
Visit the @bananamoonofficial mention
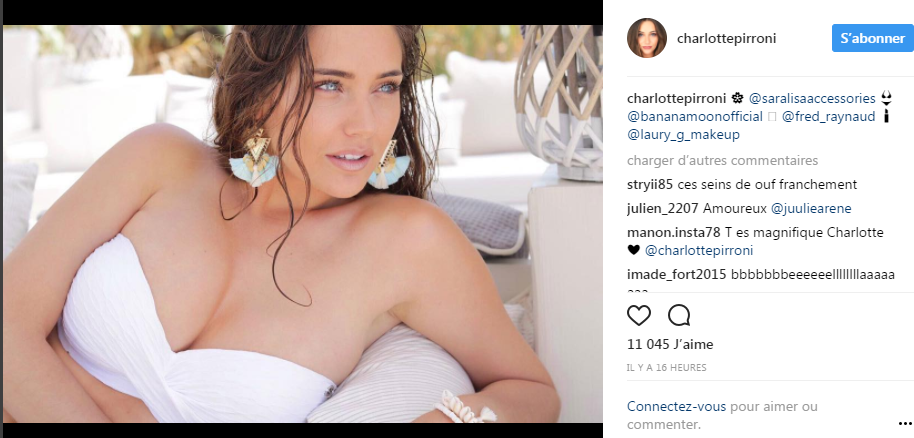coord(695,117)
